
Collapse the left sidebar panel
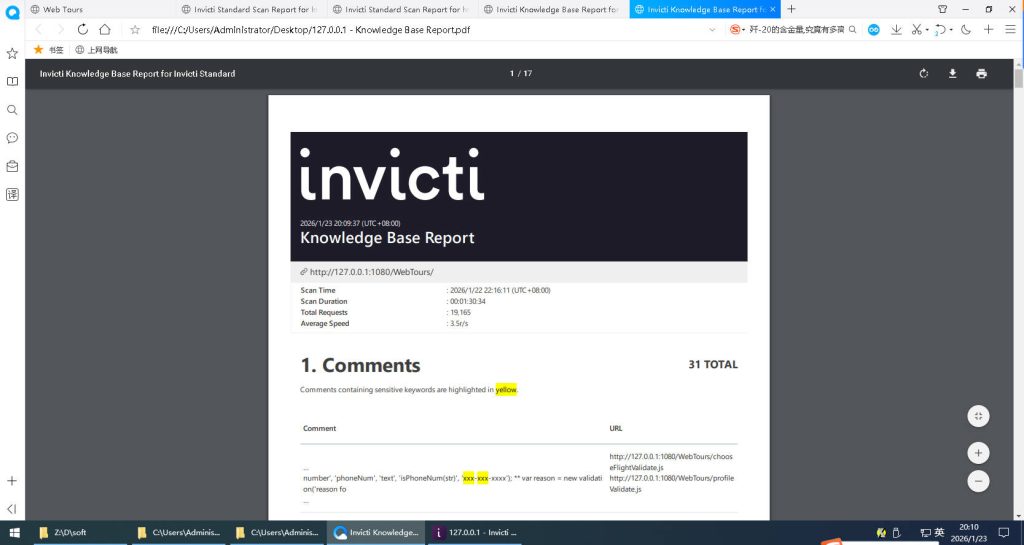tap(12, 509)
